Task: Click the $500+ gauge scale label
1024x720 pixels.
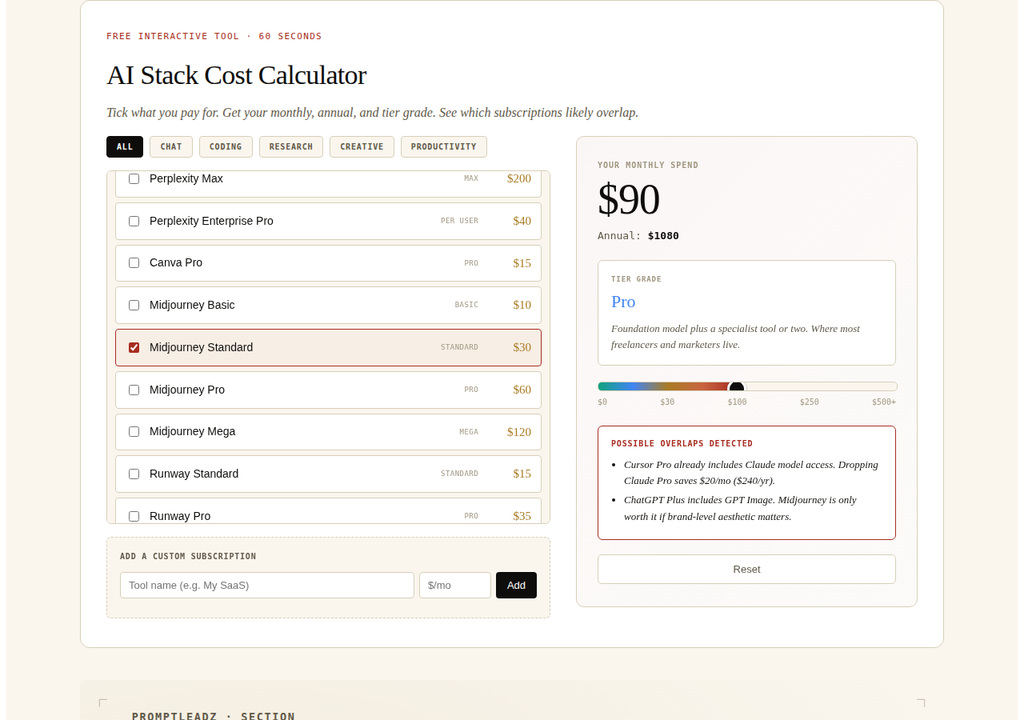Action: (x=884, y=402)
